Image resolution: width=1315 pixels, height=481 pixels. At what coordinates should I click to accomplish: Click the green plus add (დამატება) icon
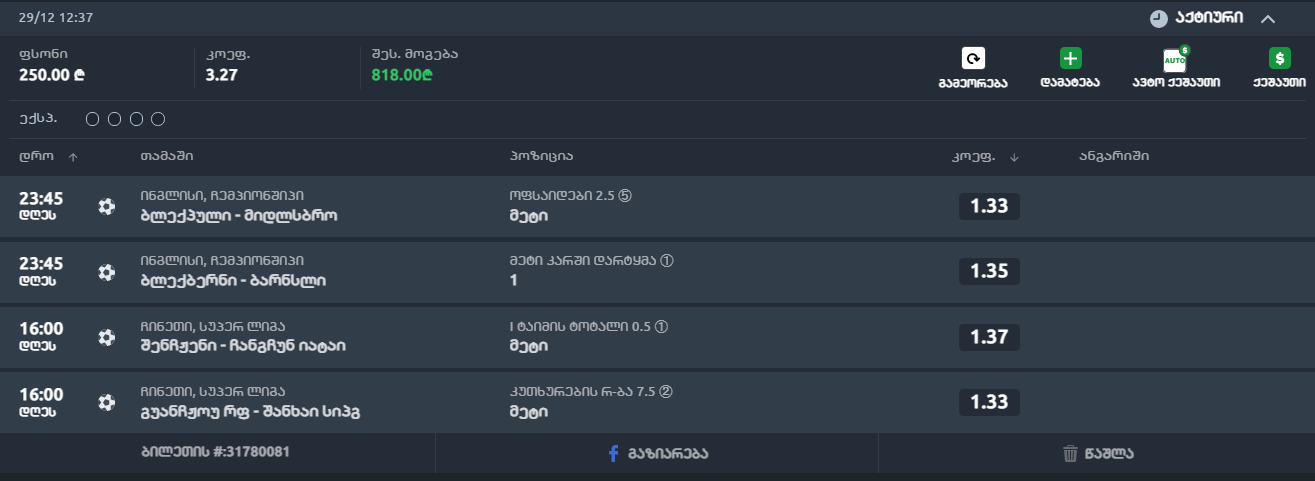tap(1071, 59)
